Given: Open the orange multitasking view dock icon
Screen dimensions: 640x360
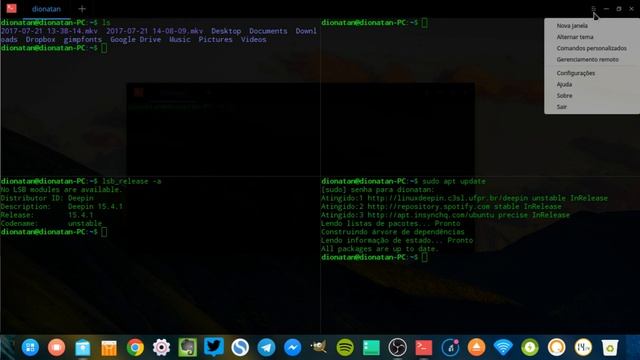Looking at the screenshot, I should tap(56, 348).
